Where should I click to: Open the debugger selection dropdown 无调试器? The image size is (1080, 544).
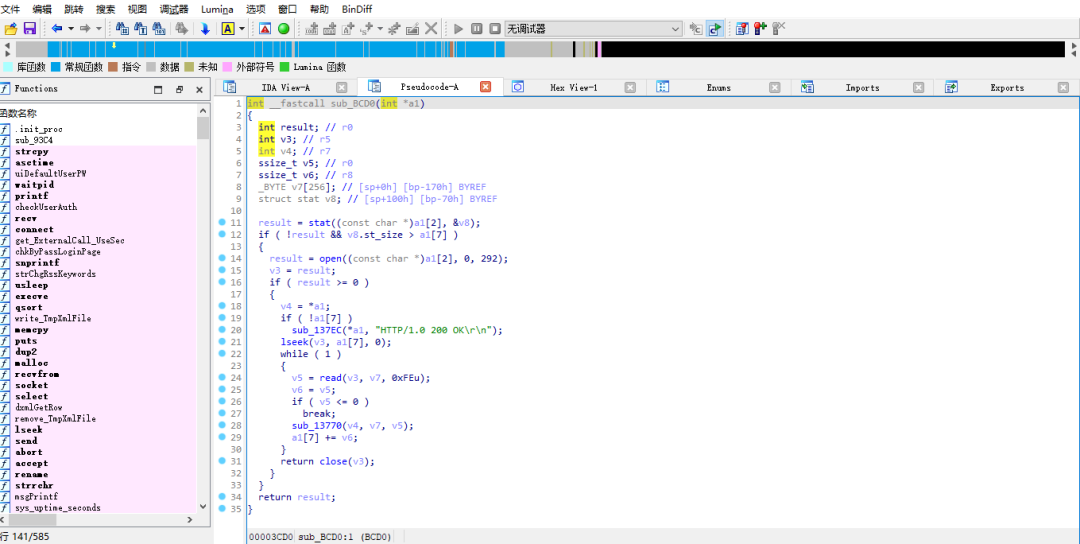pyautogui.click(x=594, y=28)
